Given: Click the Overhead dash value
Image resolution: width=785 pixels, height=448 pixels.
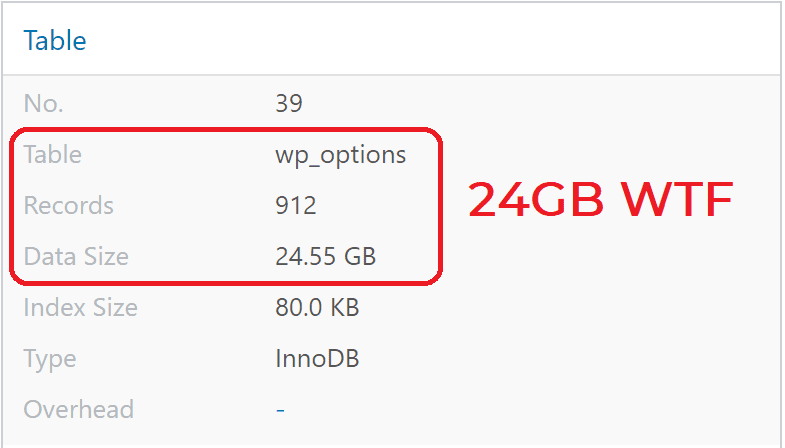Looking at the screenshot, I should click(280, 410).
